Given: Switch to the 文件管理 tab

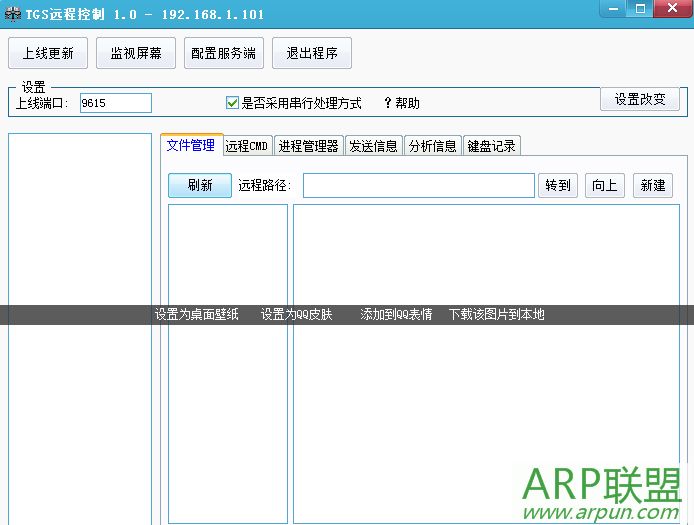Looking at the screenshot, I should 191,145.
